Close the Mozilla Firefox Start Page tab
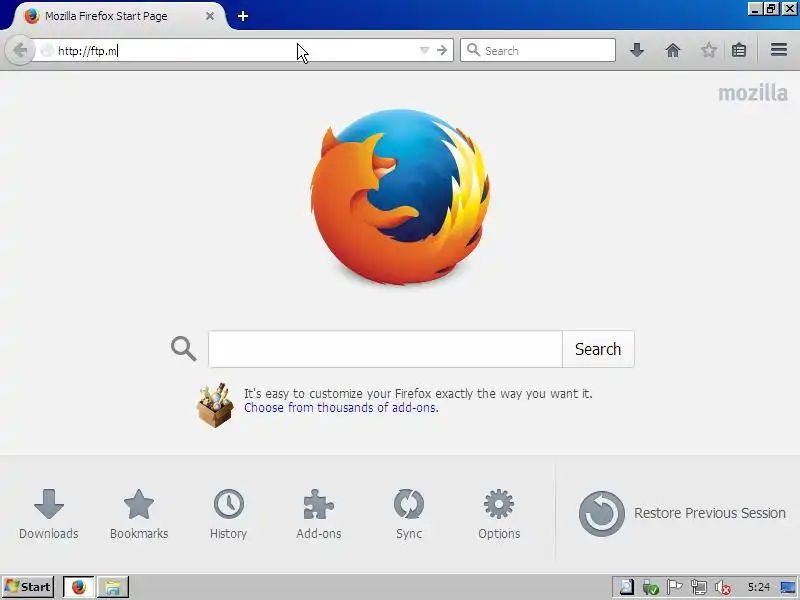This screenshot has height=600, width=800. point(210,16)
